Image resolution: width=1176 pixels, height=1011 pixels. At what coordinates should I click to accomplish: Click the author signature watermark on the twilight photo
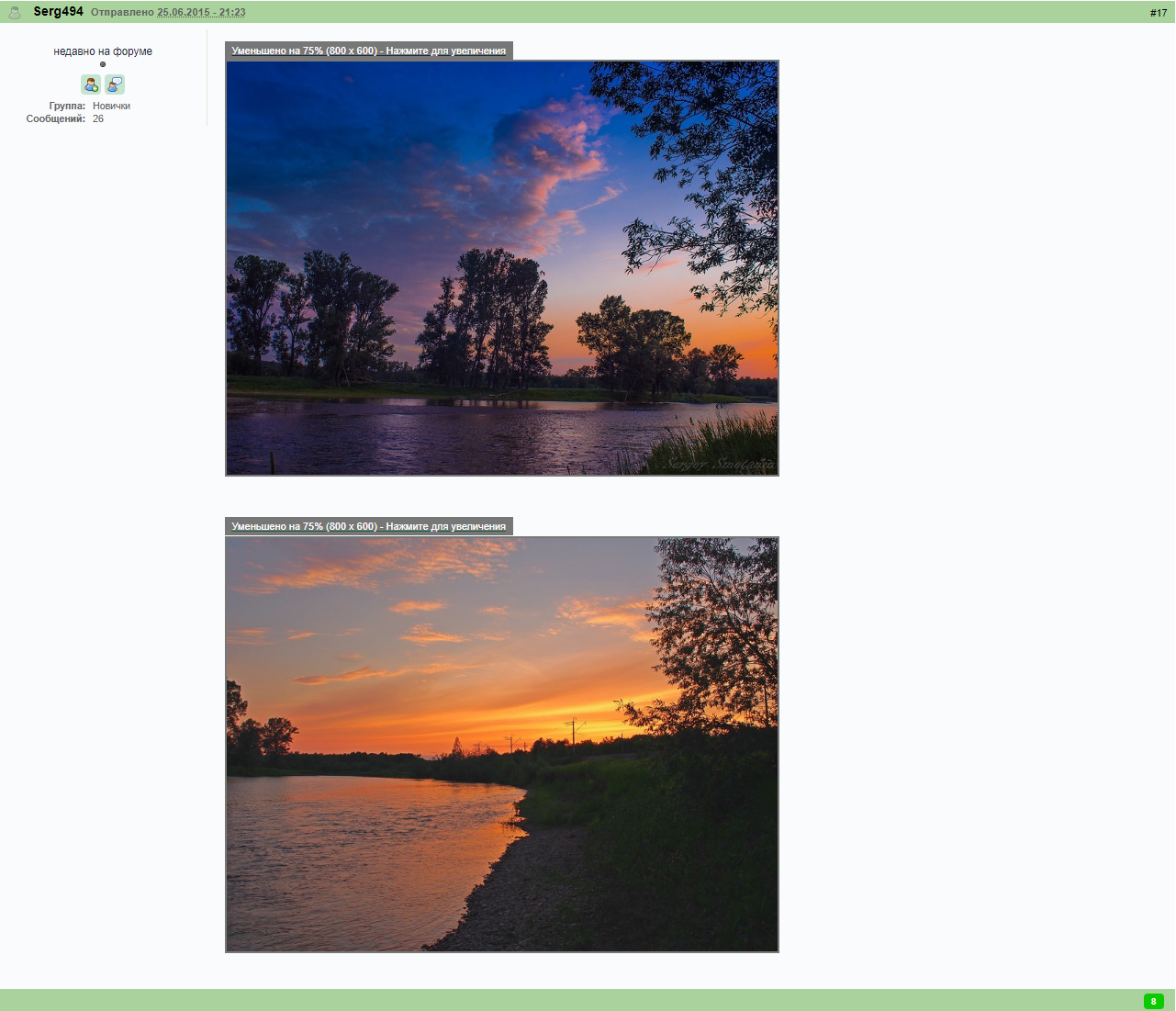pyautogui.click(x=720, y=464)
